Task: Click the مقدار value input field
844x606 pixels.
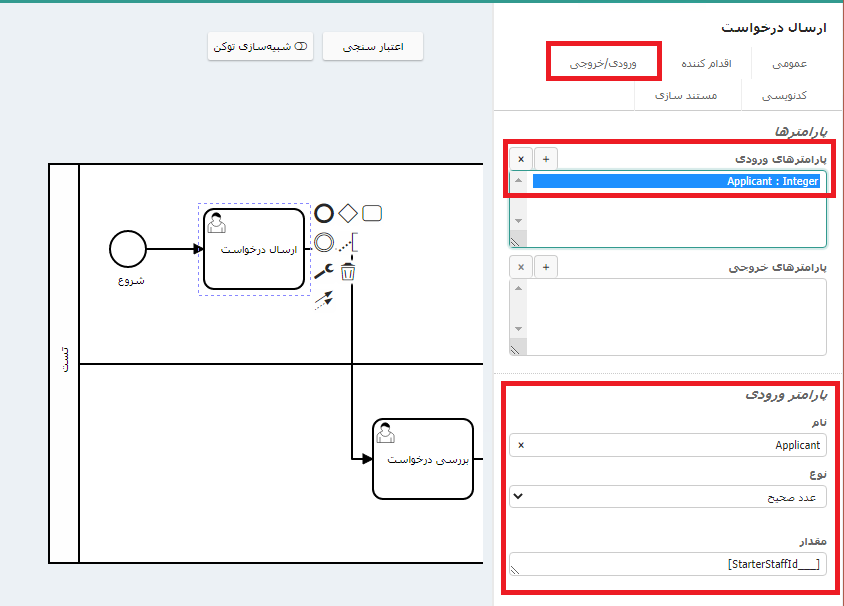Action: 667,565
